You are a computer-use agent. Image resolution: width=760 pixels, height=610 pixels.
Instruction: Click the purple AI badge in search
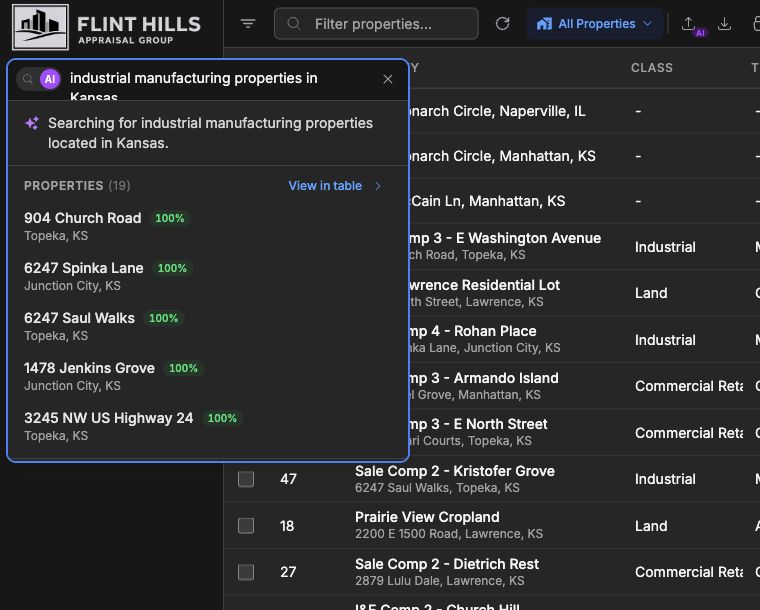[x=50, y=79]
